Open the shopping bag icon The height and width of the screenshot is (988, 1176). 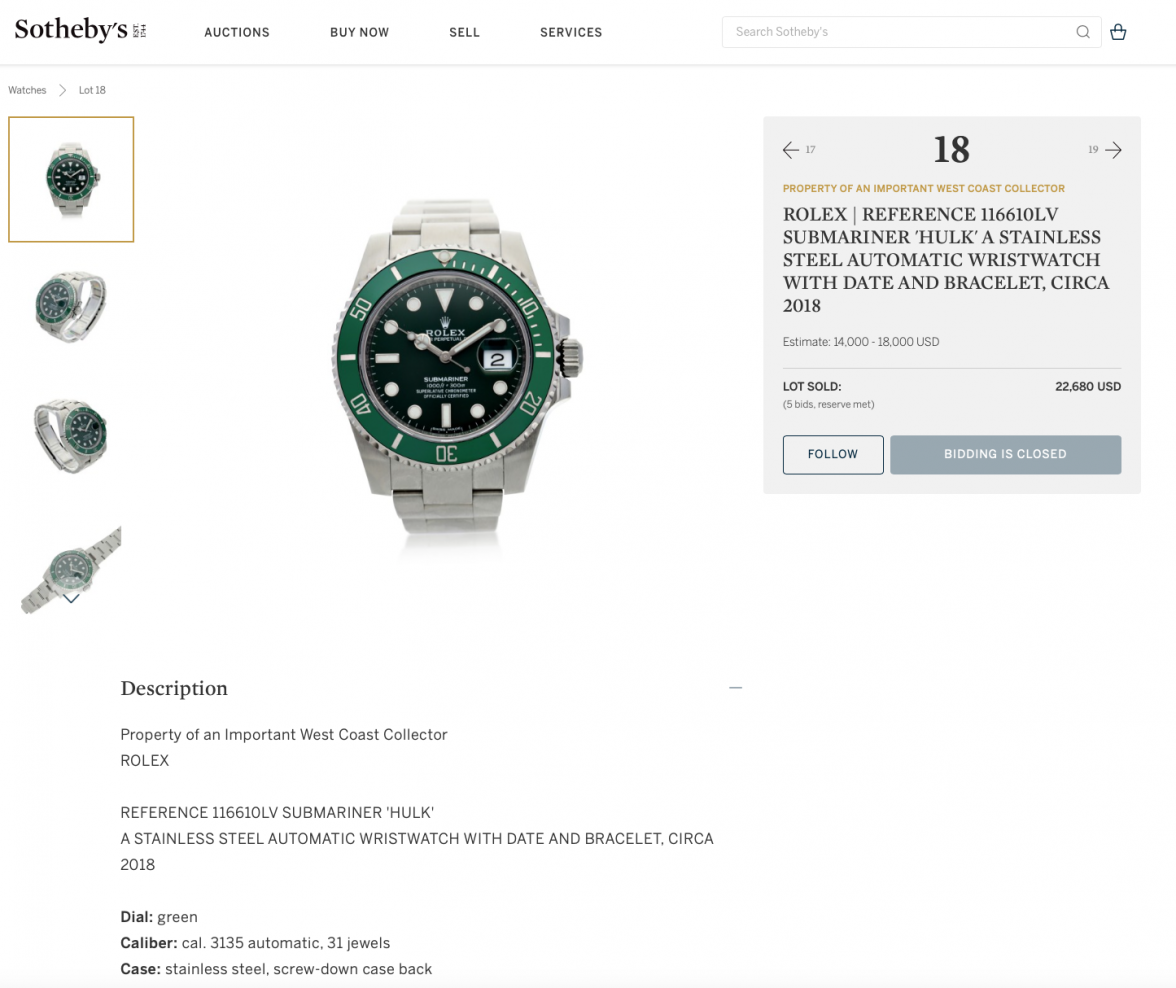pyautogui.click(x=1118, y=32)
